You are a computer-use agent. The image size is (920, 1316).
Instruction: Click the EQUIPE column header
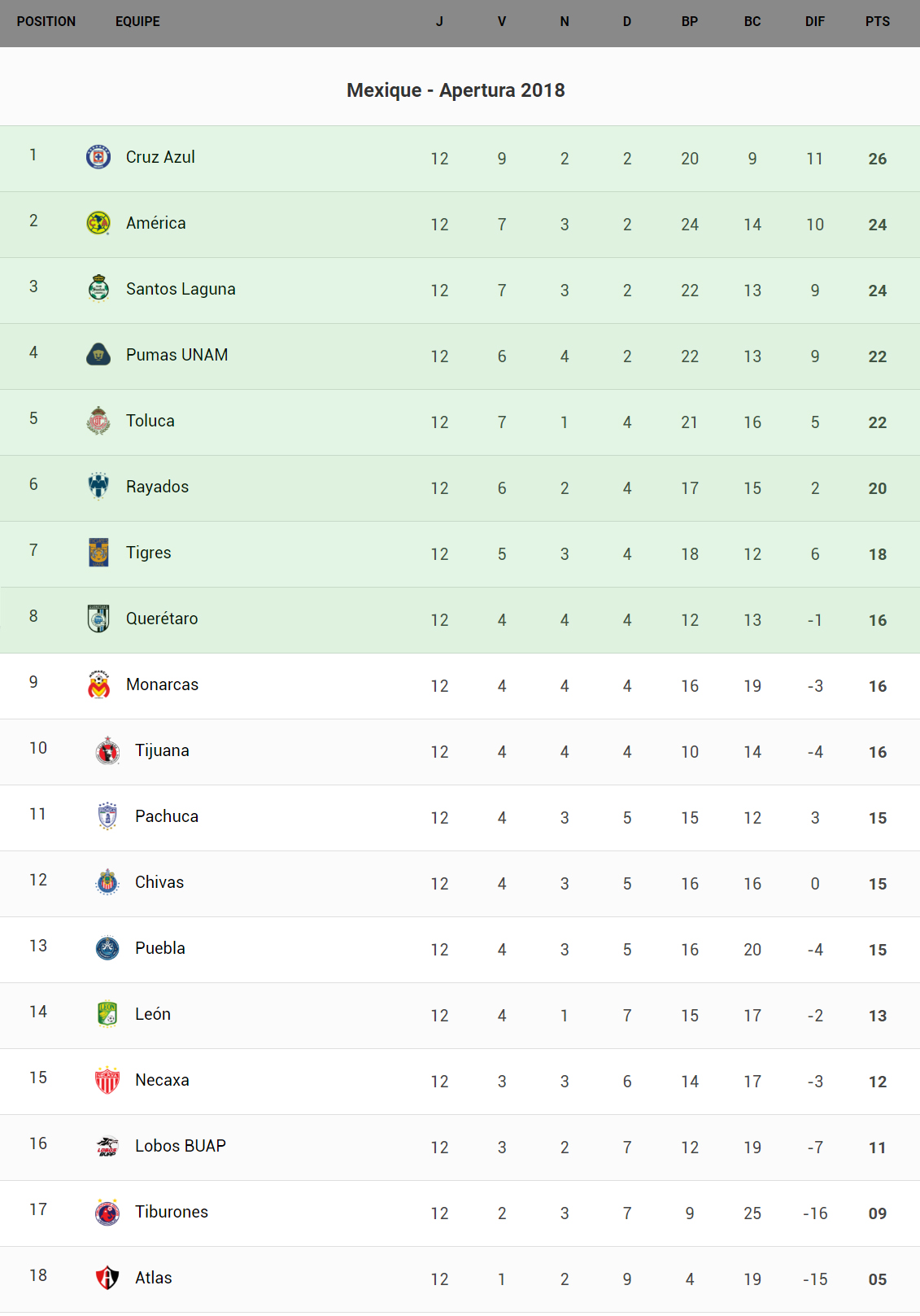pos(137,22)
